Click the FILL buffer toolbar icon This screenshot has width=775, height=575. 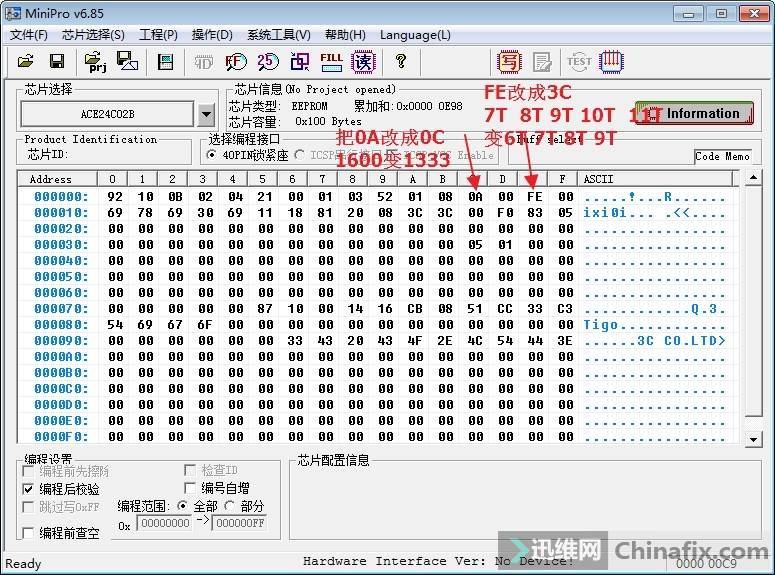(332, 61)
